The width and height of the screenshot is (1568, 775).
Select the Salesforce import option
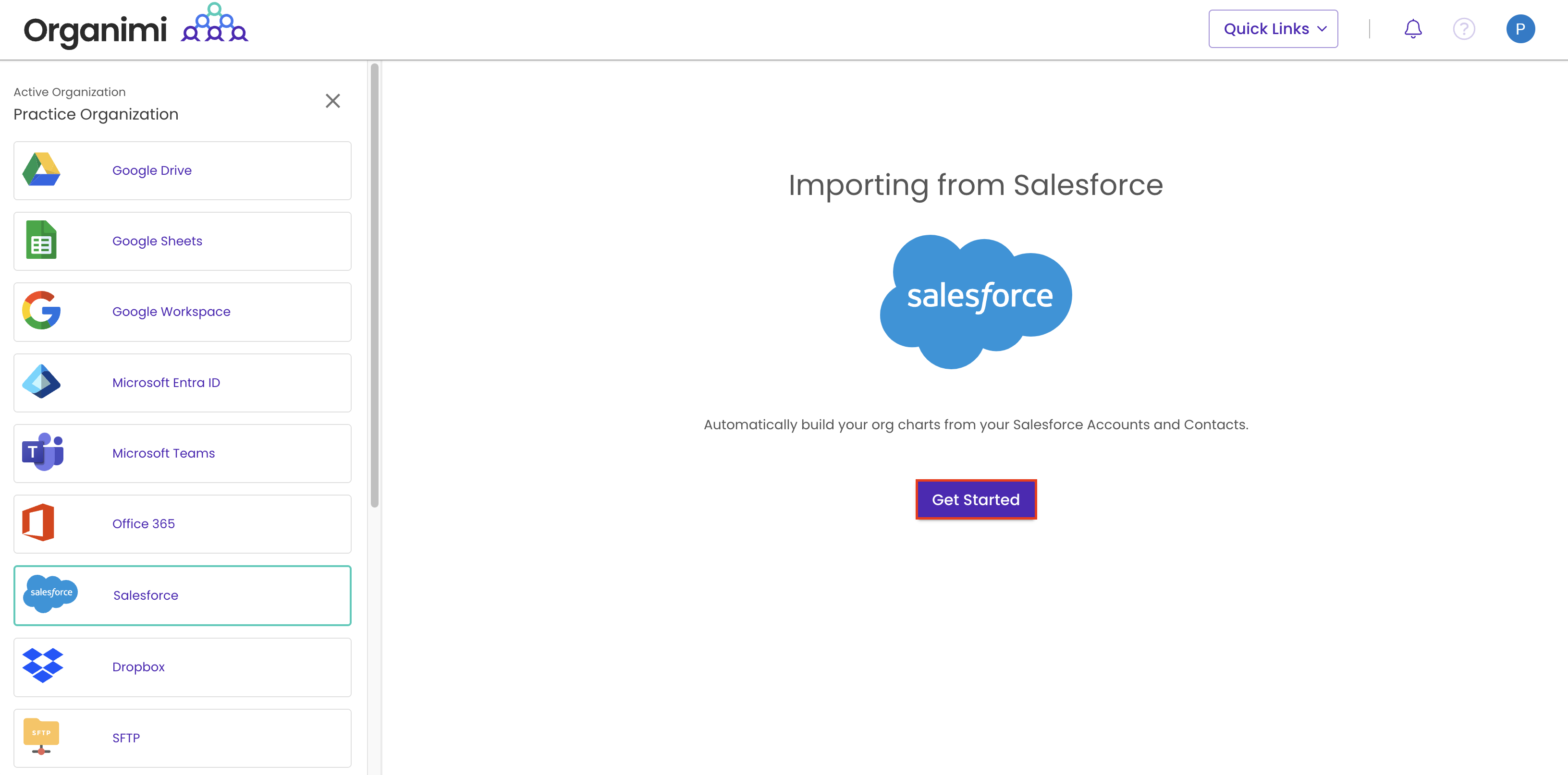(183, 595)
